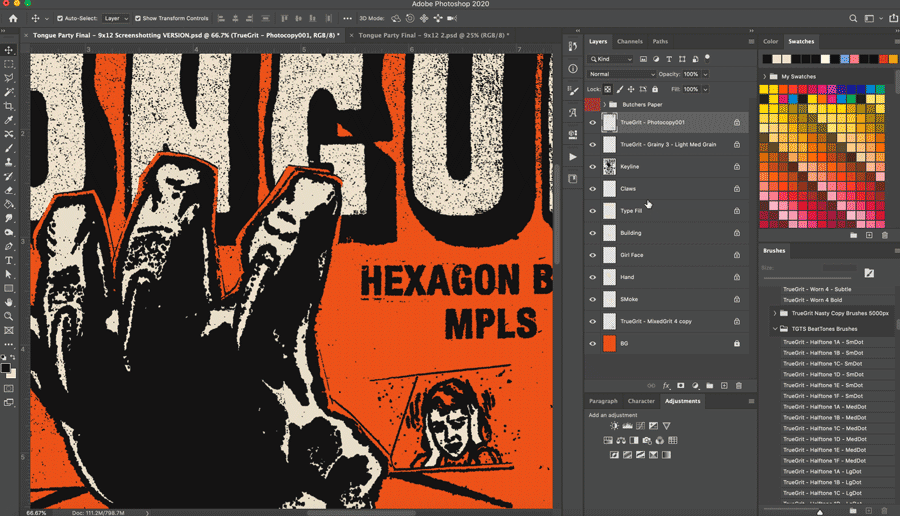900x516 pixels.
Task: Open the Normal blend mode dropdown
Action: point(621,74)
